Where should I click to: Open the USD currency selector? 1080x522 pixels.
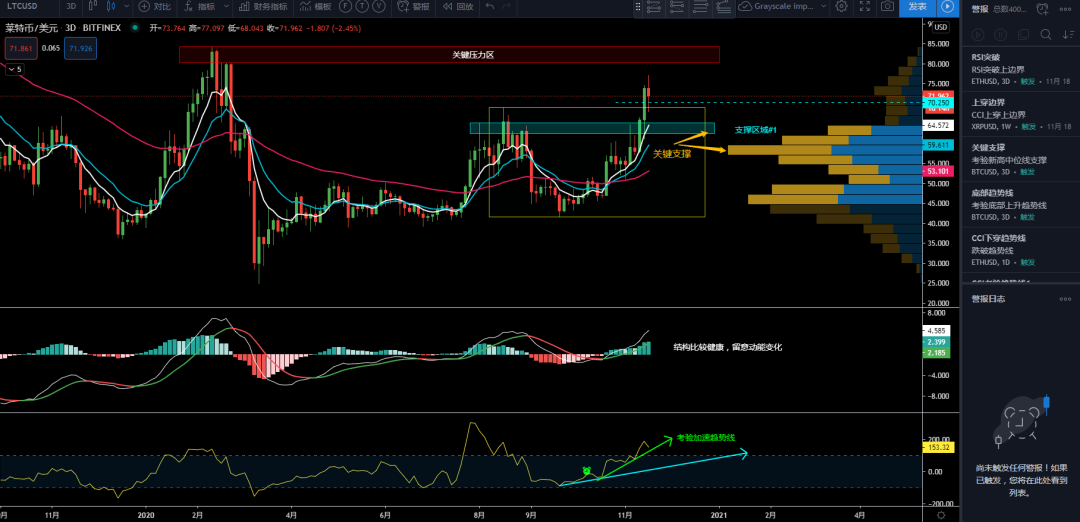(x=941, y=28)
